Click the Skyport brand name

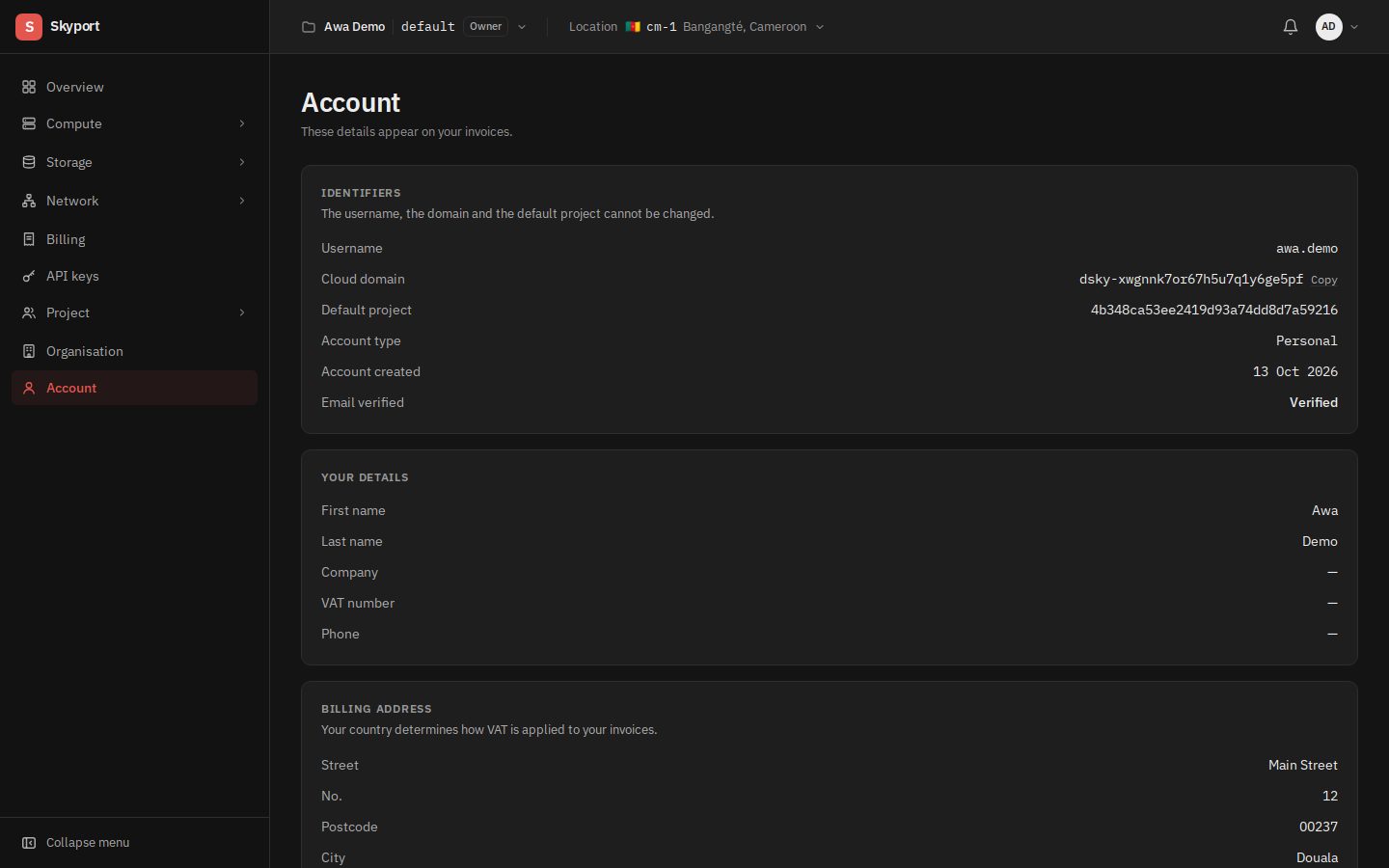[x=75, y=26]
